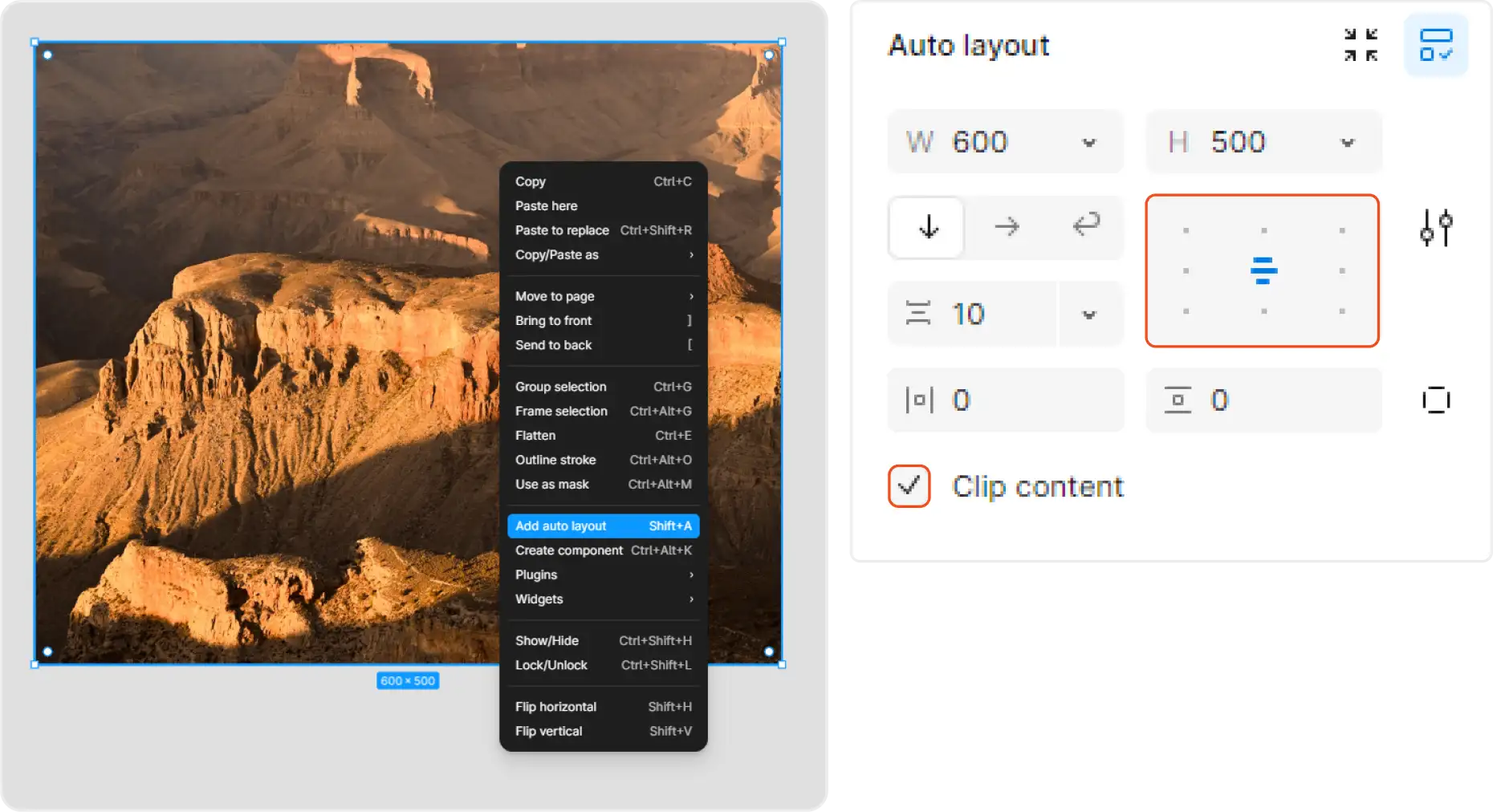Set alignment to top left dot
This screenshot has width=1493, height=812.
(x=1186, y=231)
